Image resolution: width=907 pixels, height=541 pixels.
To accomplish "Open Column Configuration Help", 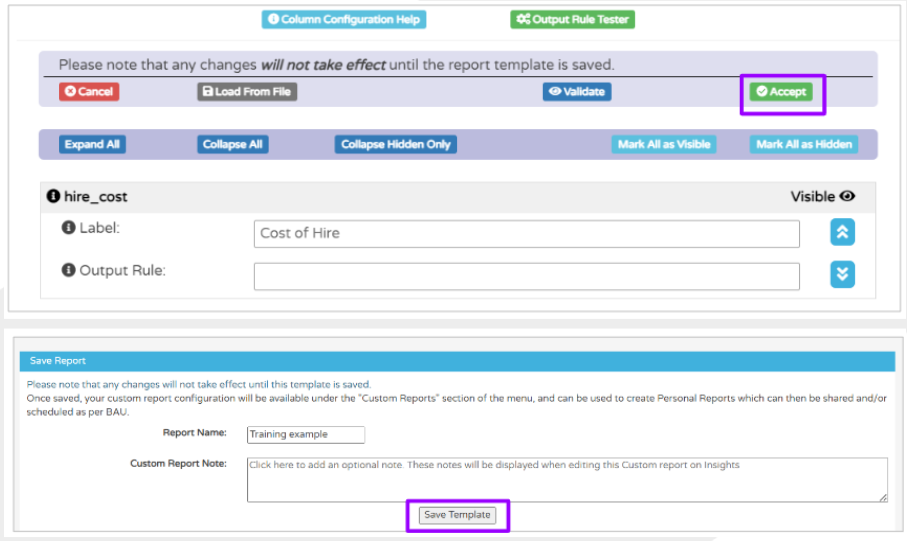I will (344, 19).
